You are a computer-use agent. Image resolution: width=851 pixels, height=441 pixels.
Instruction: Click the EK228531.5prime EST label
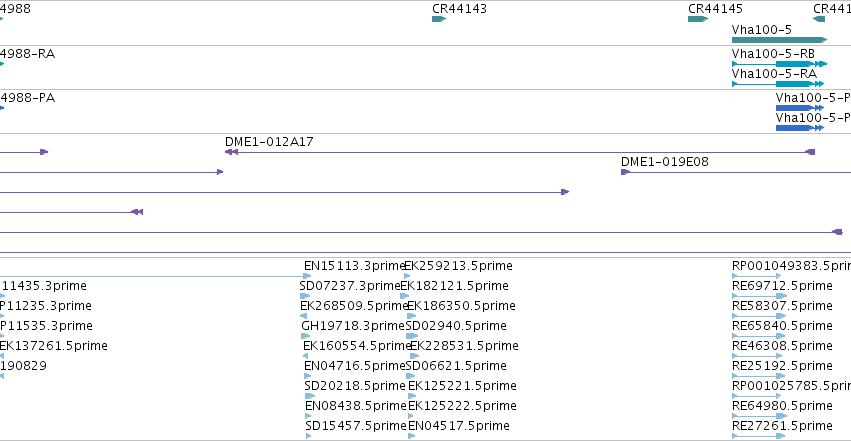pos(465,346)
